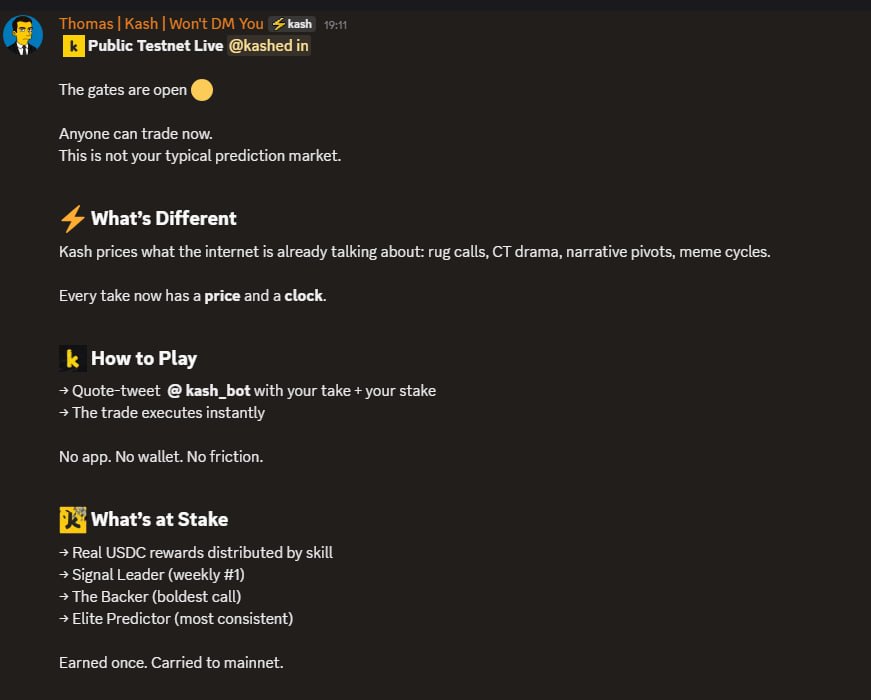This screenshot has width=871, height=700.
Task: Click the 'Earned once. Carried to mainnet.' line
Action: pos(171,663)
